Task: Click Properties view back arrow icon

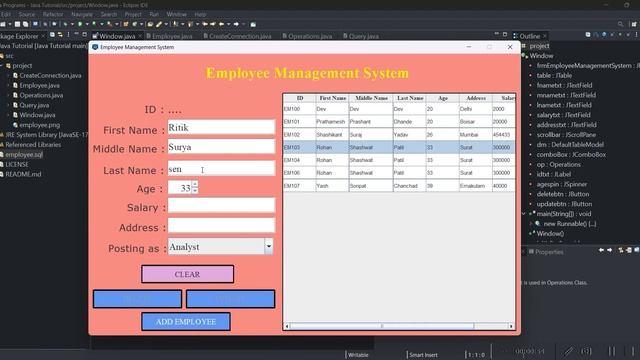Action: coord(601,250)
